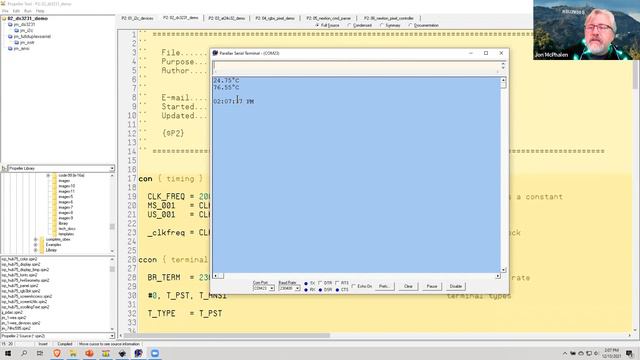The image size is (640, 360).
Task: Open the Com Port dropdown
Action: tap(272, 289)
